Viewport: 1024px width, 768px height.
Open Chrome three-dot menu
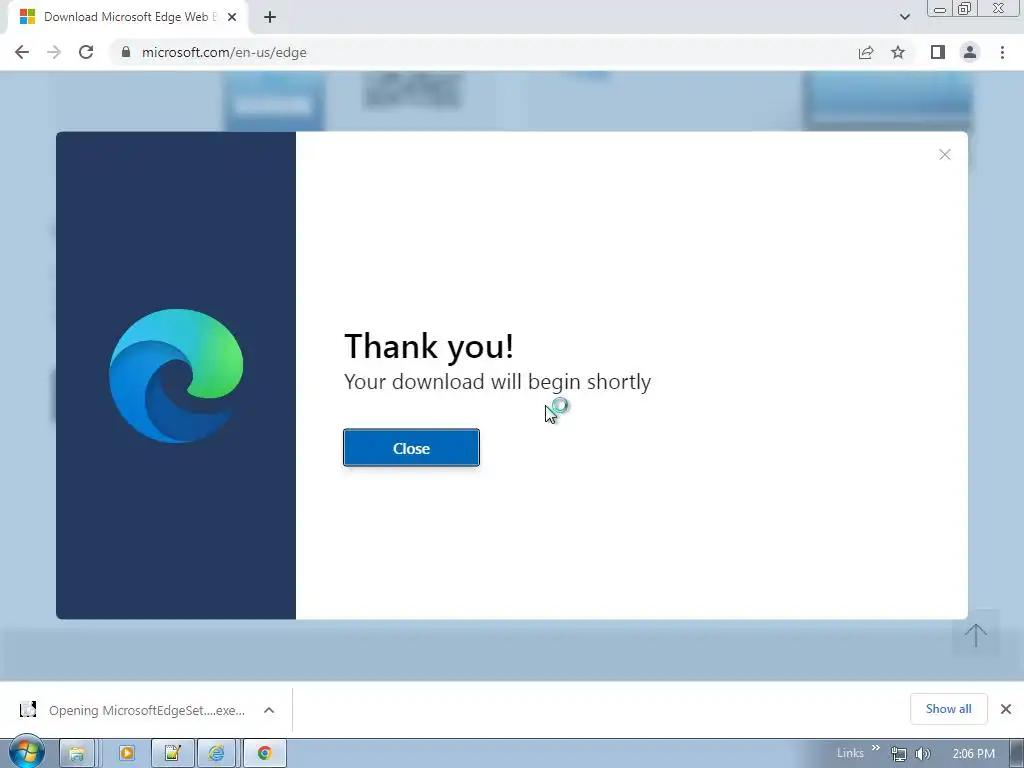1002,52
